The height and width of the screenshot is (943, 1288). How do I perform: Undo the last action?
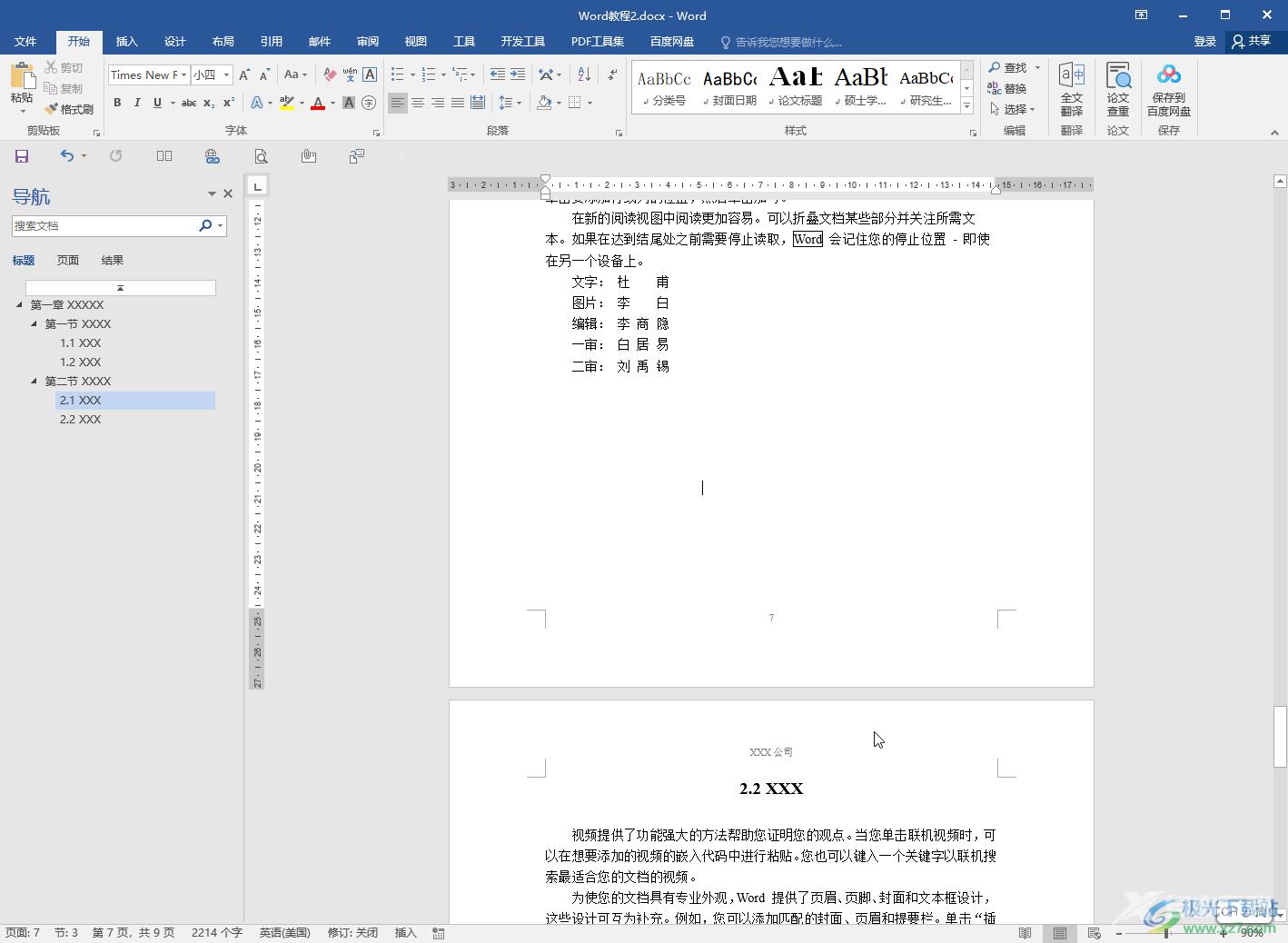(66, 156)
